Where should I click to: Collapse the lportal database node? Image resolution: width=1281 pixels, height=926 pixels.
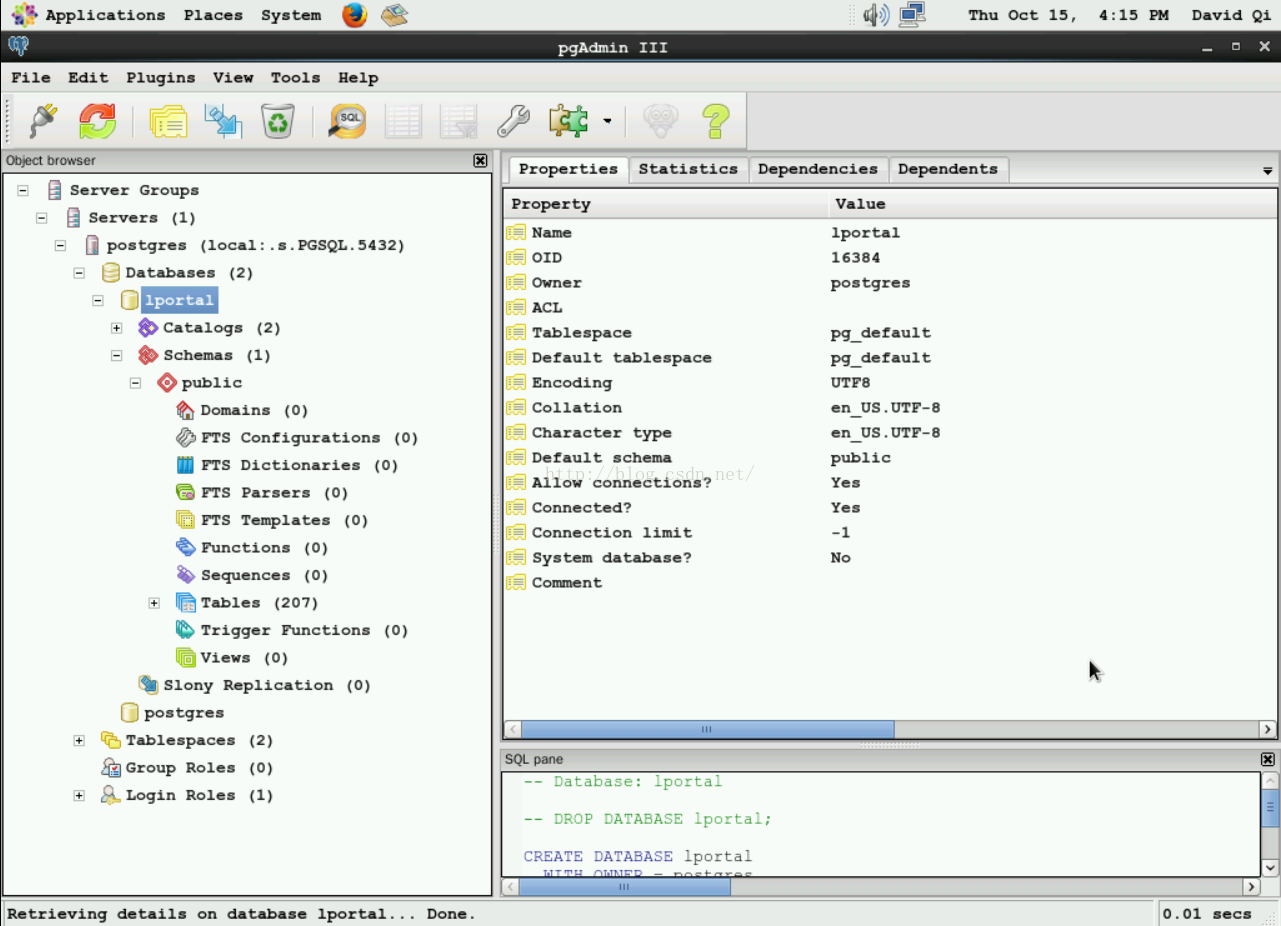coord(98,300)
